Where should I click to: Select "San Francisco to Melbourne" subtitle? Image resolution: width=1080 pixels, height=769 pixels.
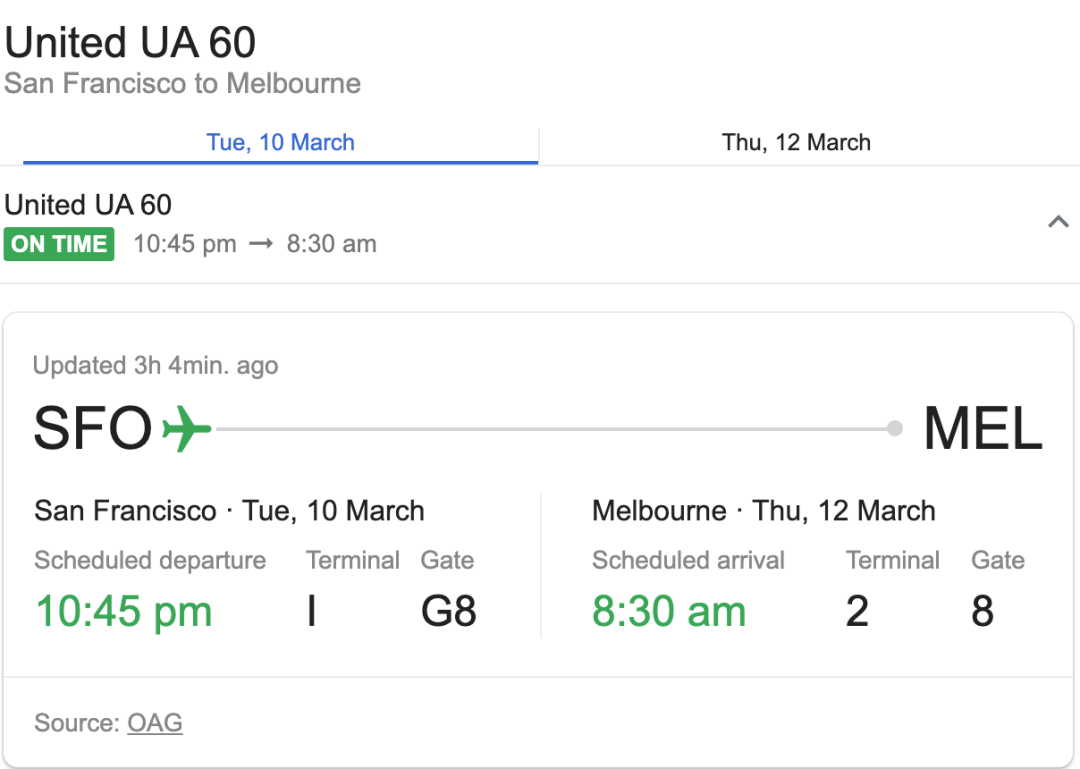pos(183,83)
